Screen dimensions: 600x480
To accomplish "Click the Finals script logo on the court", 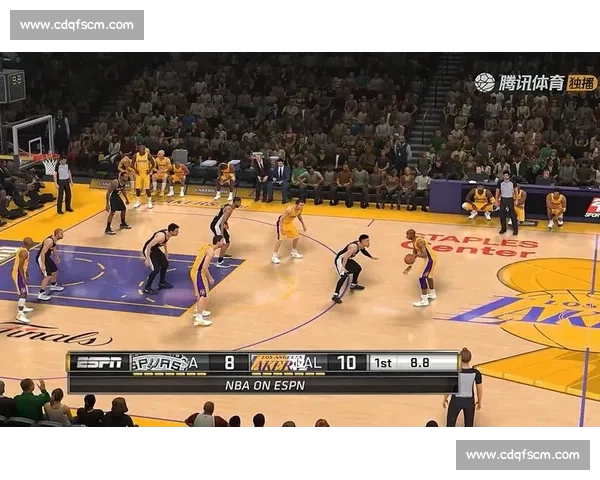I will [54, 334].
